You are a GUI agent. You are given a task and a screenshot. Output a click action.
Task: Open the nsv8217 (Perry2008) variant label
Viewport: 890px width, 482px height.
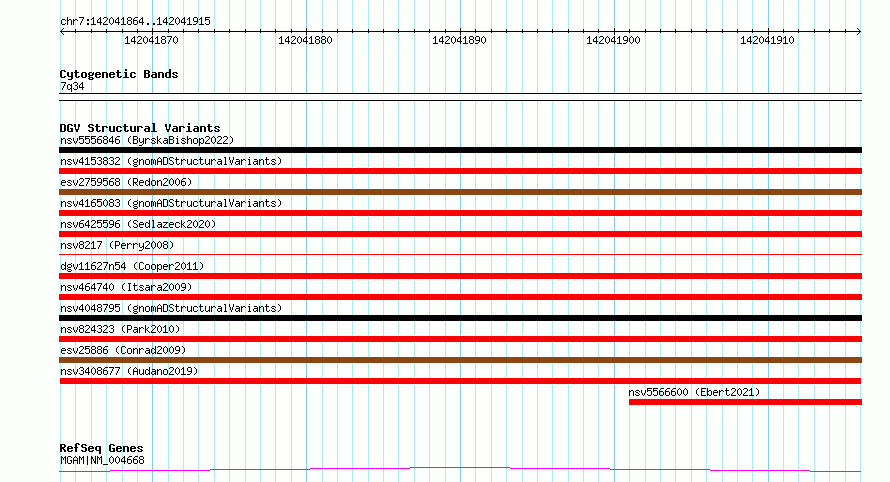pyautogui.click(x=117, y=245)
